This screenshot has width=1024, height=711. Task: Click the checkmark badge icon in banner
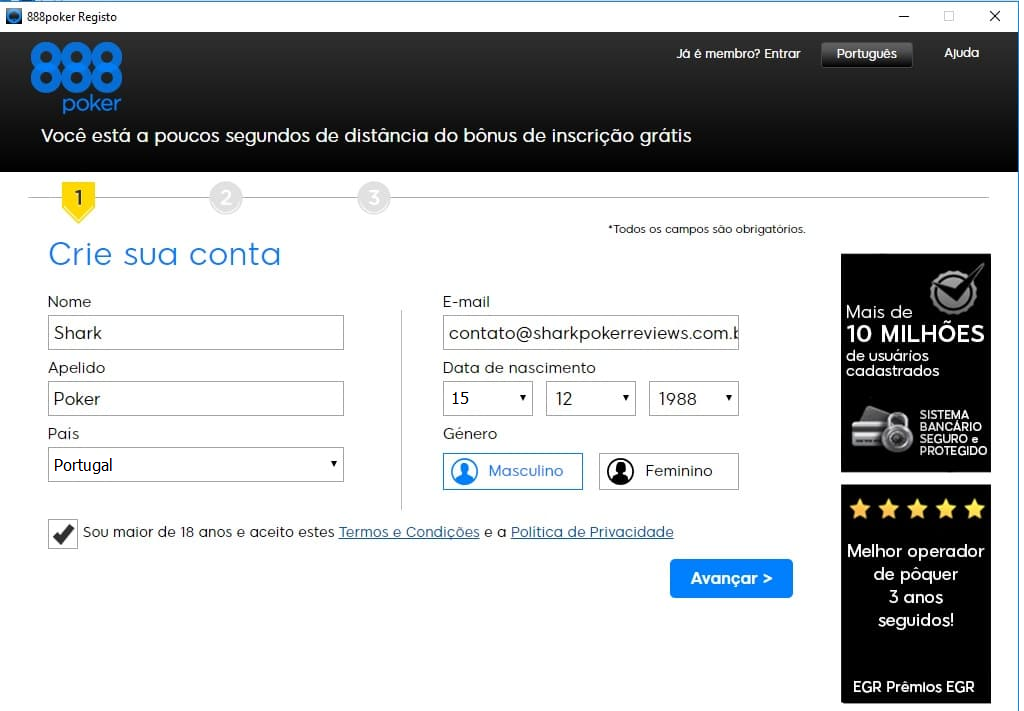[956, 290]
